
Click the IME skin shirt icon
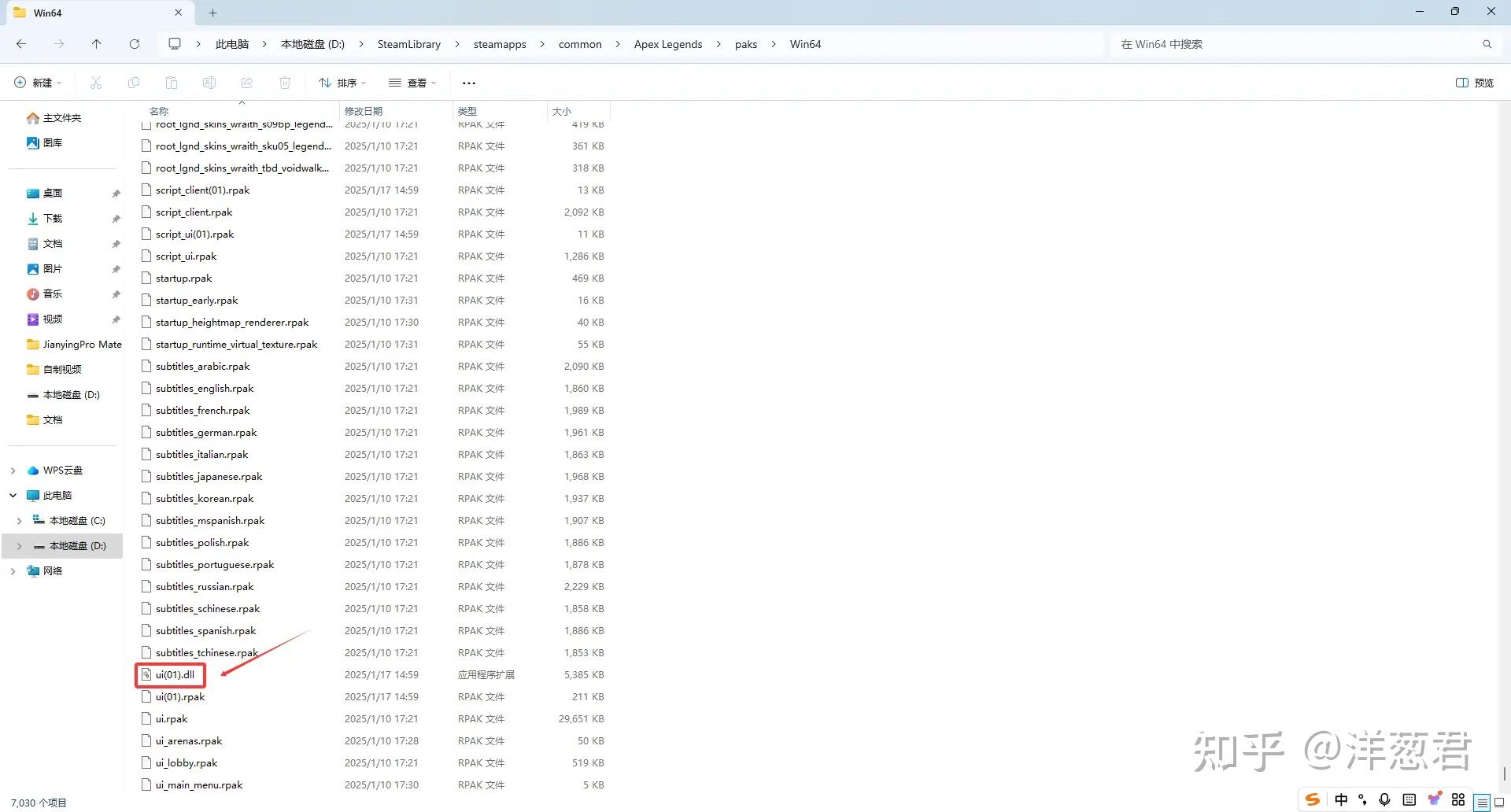tap(1435, 799)
